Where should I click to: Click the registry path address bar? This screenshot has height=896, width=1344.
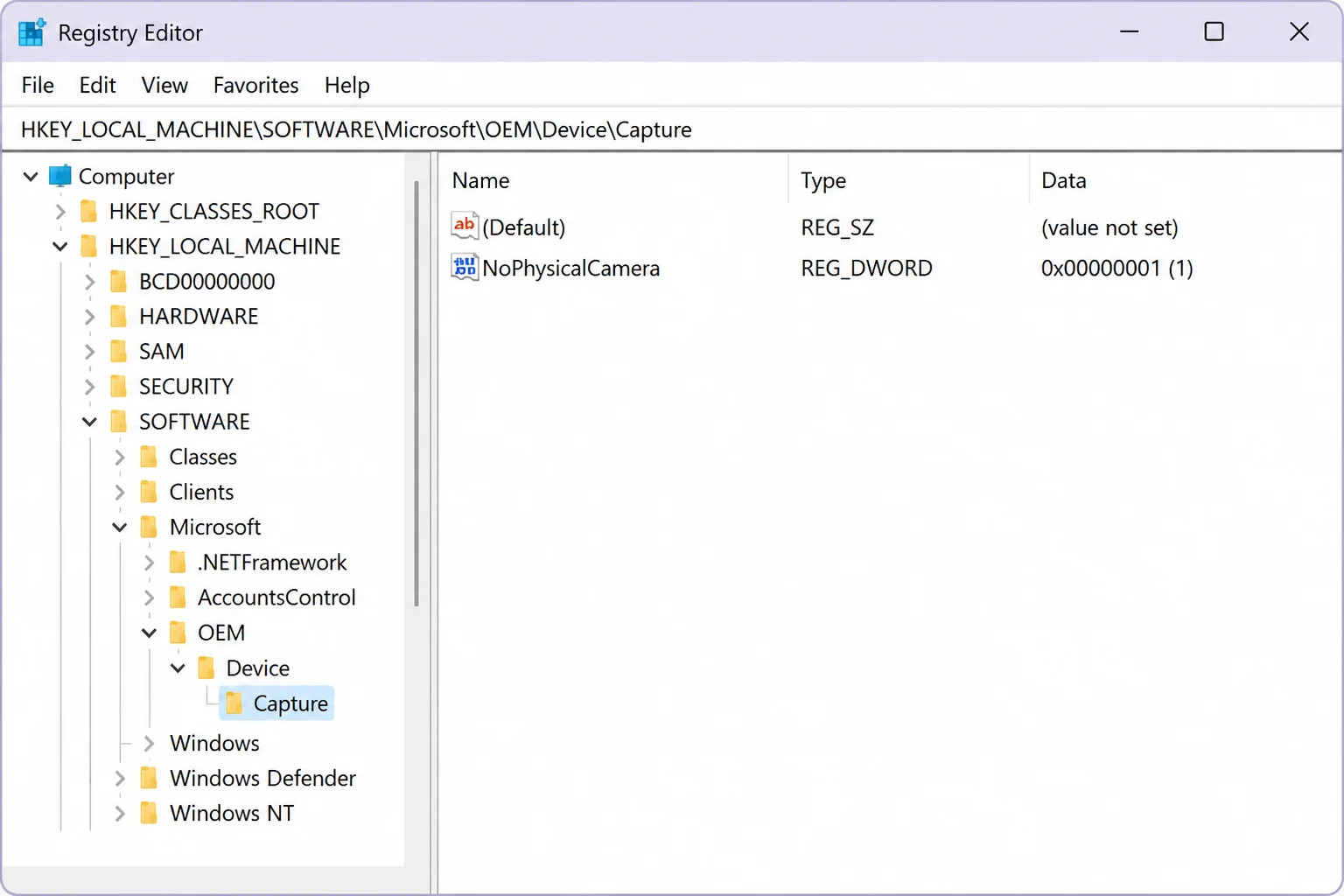672,129
